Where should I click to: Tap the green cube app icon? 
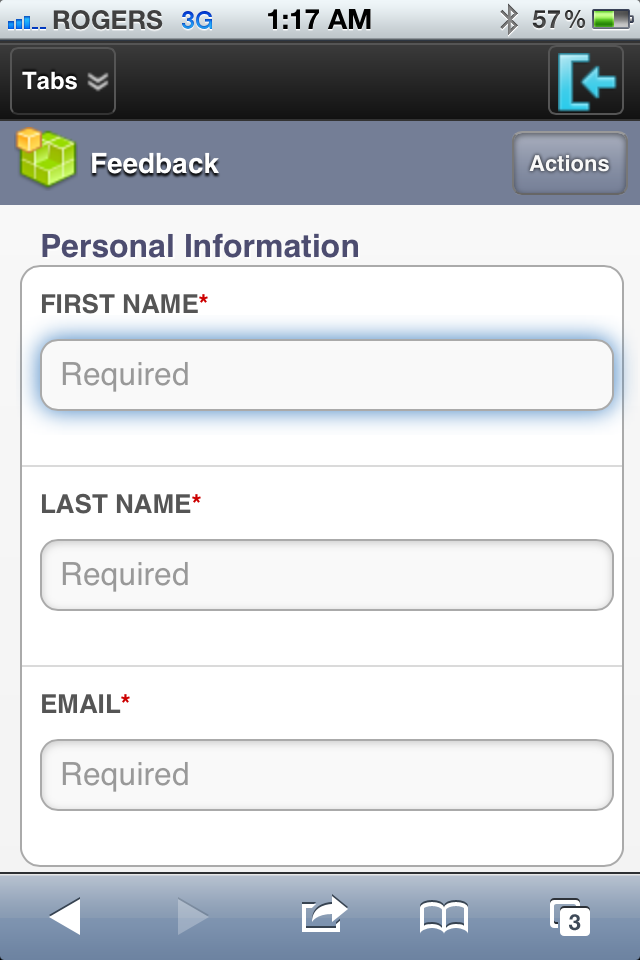coord(47,157)
